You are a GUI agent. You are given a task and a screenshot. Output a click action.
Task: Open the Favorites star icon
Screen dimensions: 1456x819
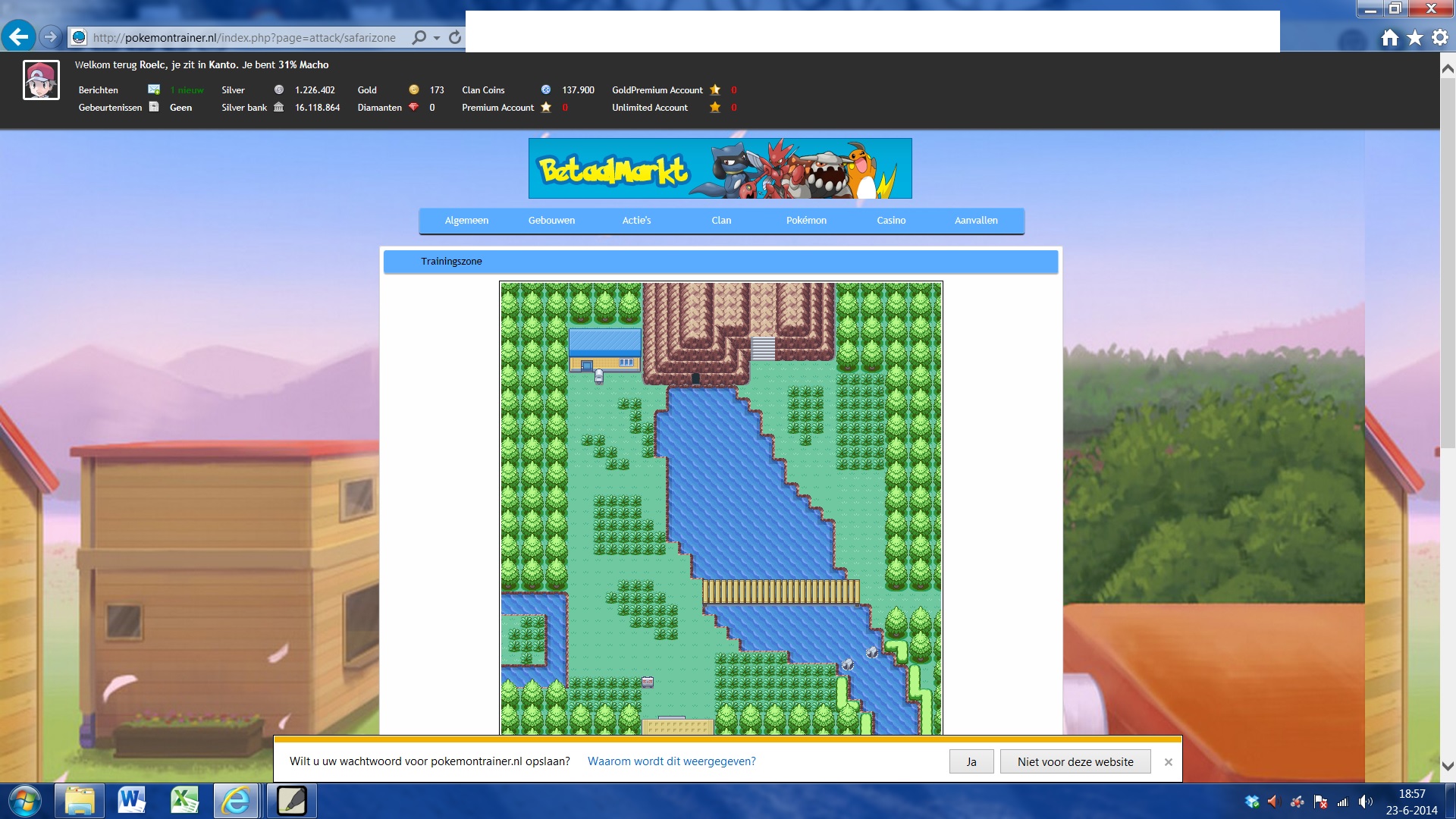(1415, 37)
